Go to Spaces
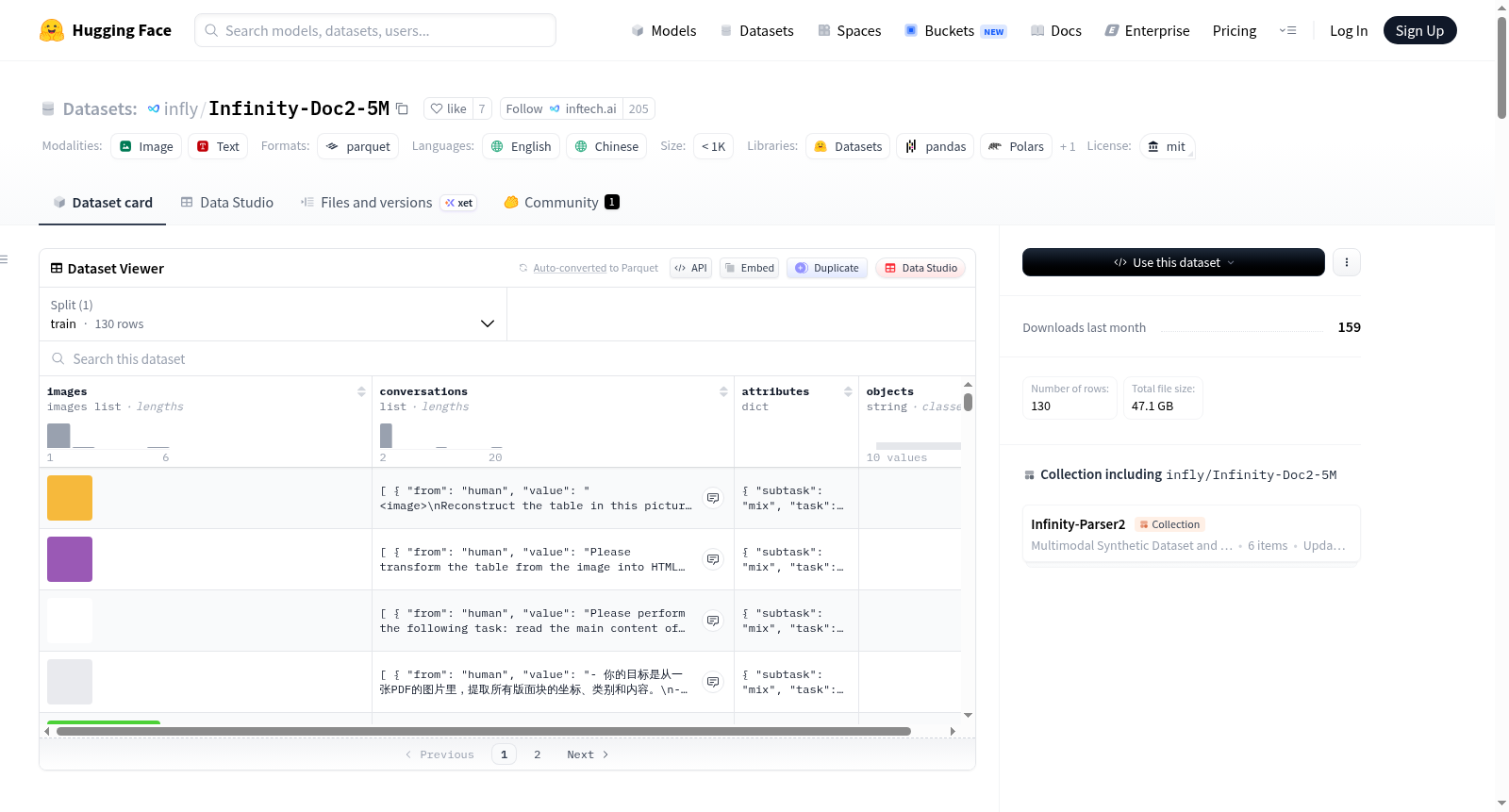Image resolution: width=1509 pixels, height=812 pixels. [850, 30]
